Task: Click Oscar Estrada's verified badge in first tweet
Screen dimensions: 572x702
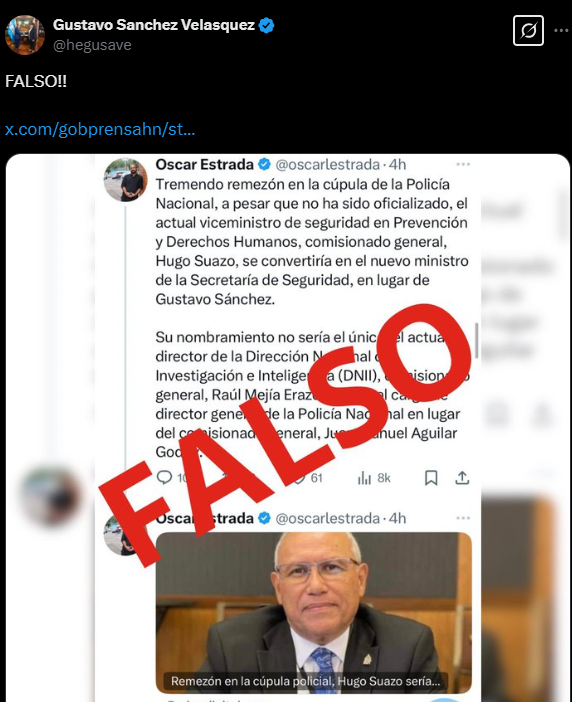Action: pos(265,164)
